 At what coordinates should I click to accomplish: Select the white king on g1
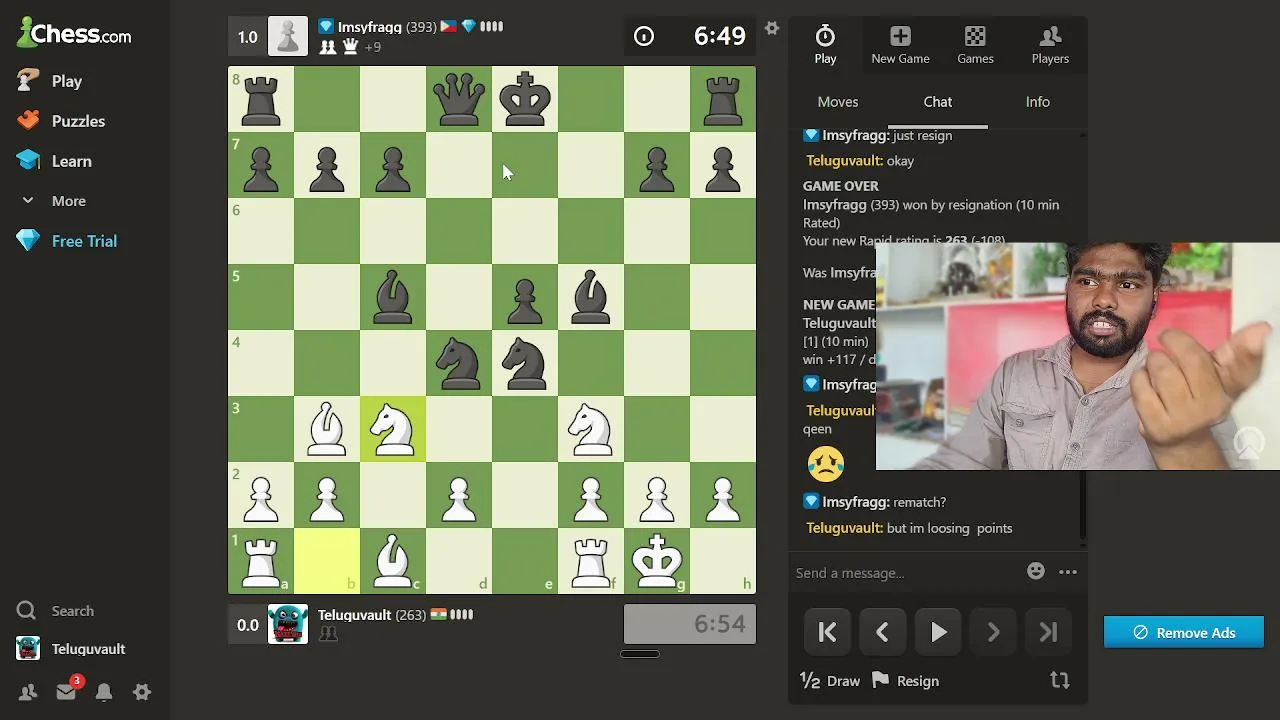[657, 561]
